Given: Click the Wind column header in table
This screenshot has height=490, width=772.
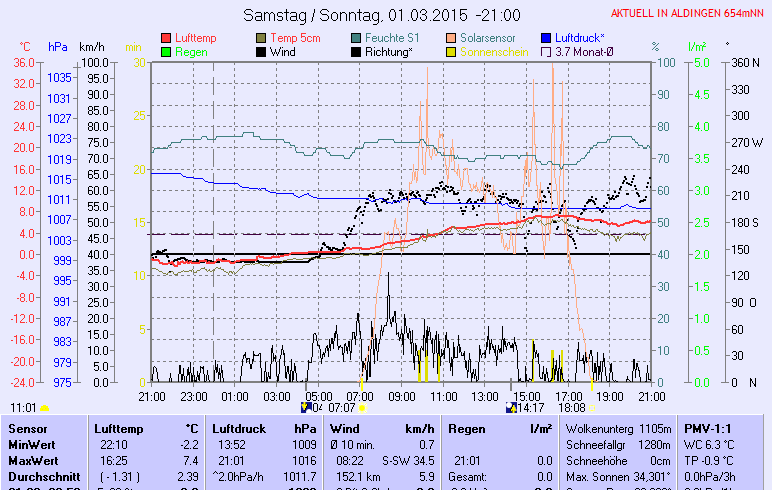Looking at the screenshot, I should pyautogui.click(x=344, y=427).
